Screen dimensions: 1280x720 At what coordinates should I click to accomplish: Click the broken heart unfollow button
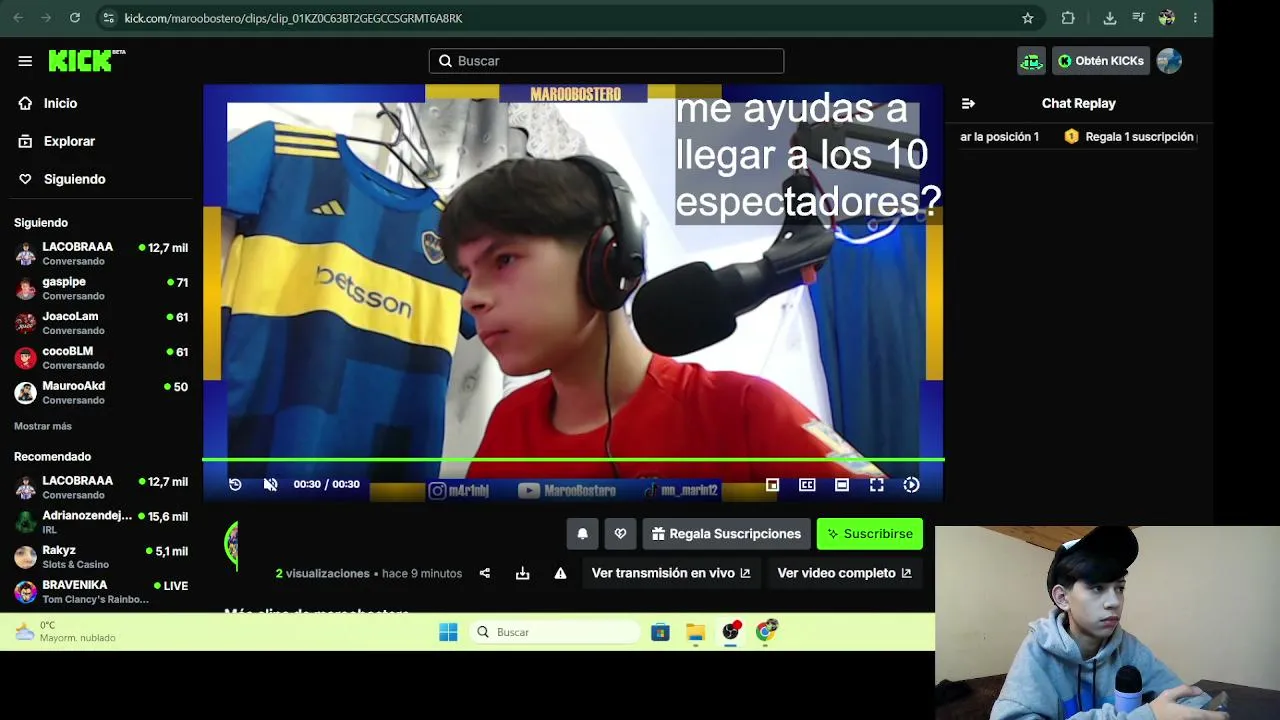[620, 534]
